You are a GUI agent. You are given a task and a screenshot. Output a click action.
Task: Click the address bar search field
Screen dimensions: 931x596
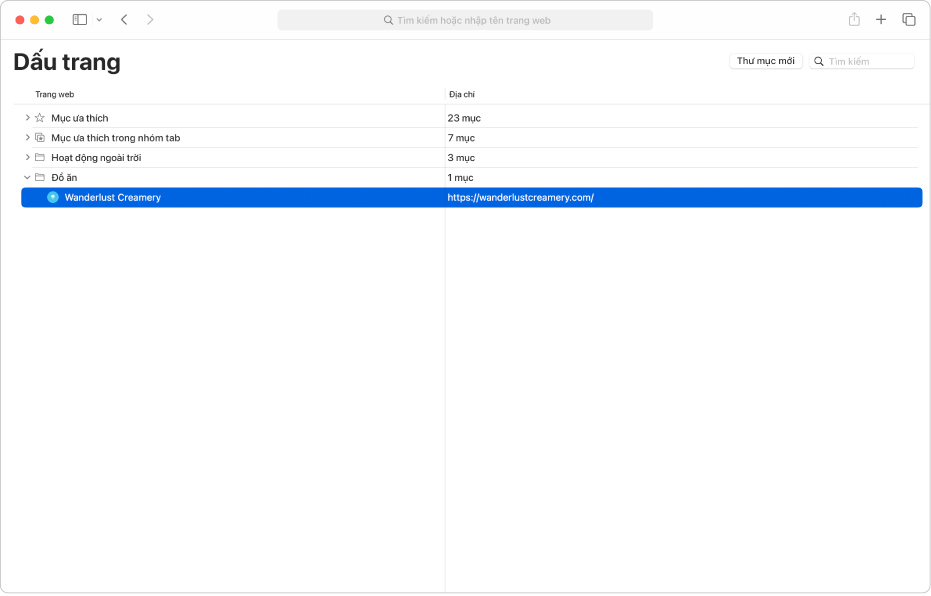(465, 20)
